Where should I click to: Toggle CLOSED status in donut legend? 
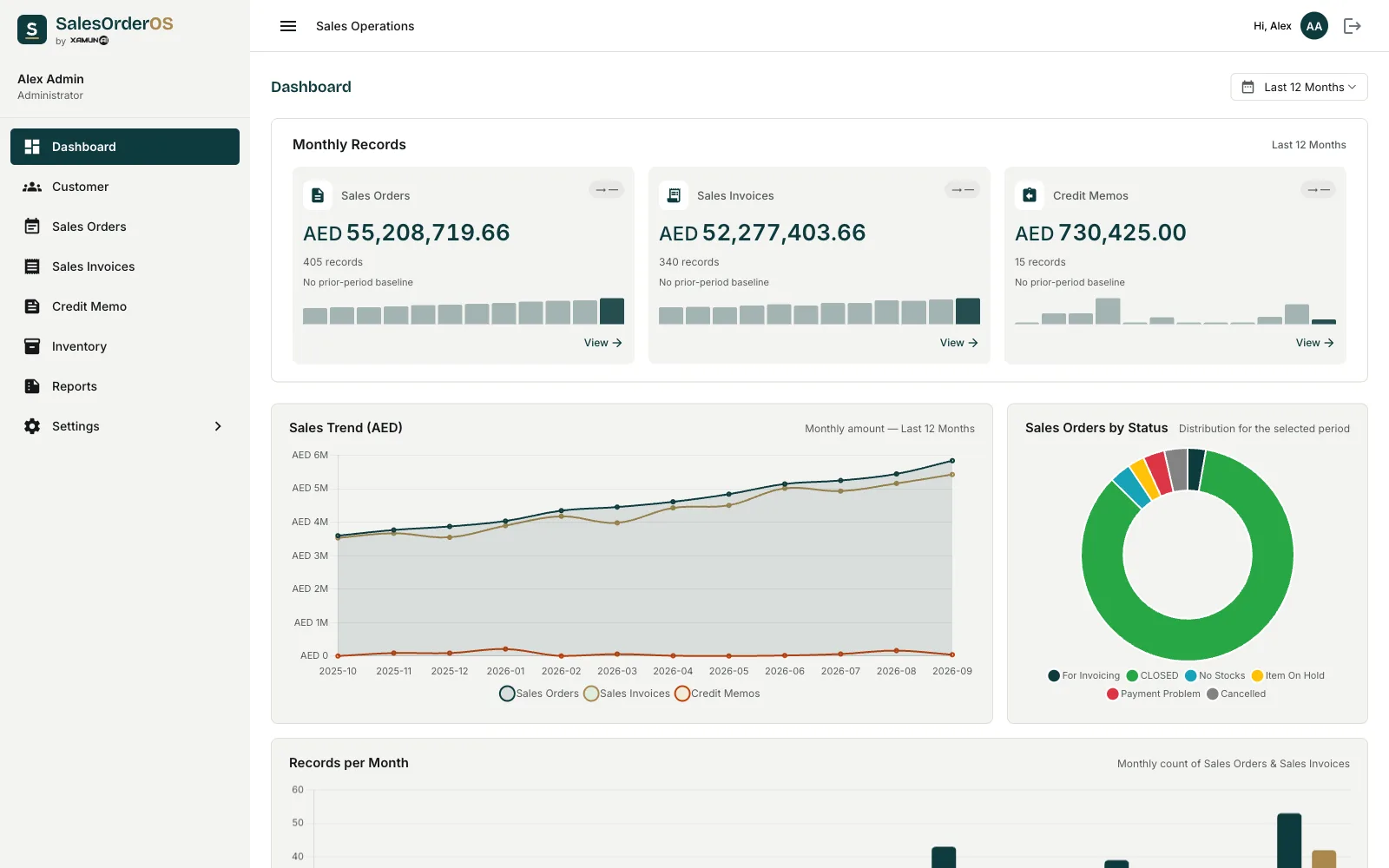click(x=1153, y=675)
